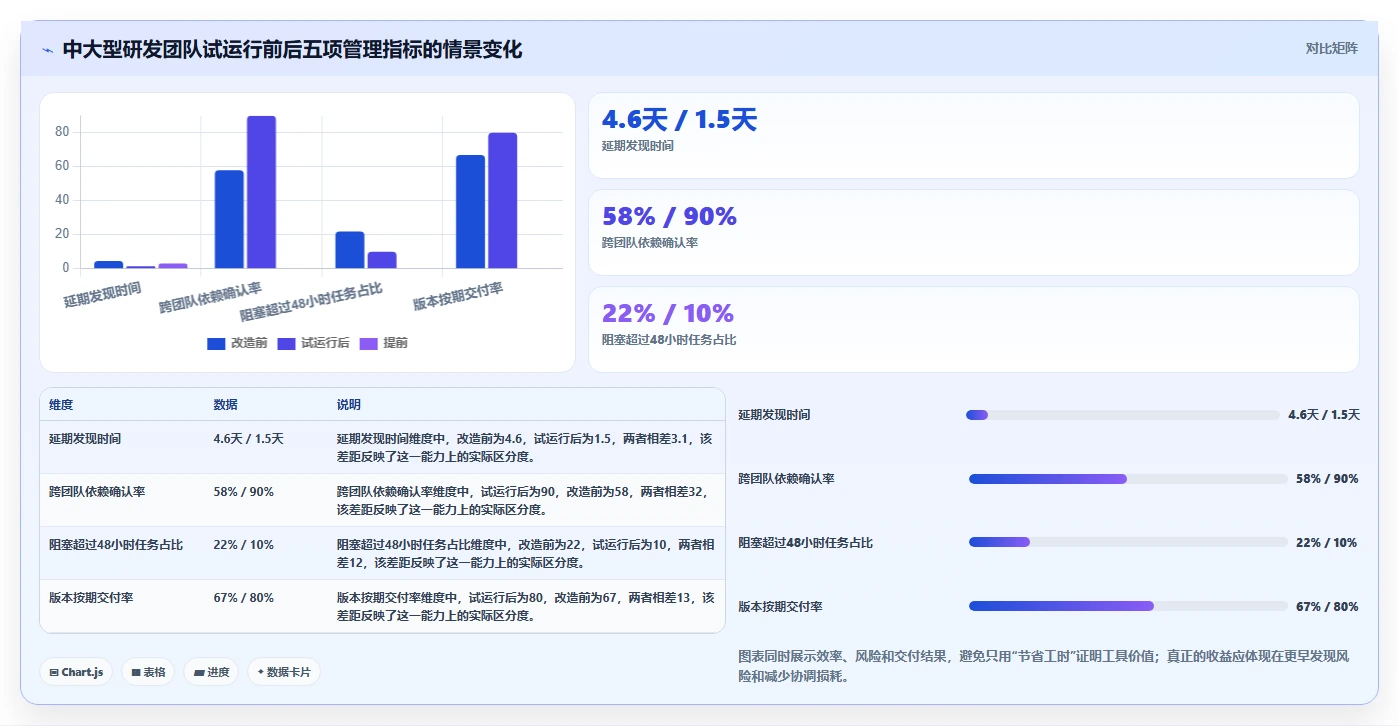Select the 跨团队依赖确认率 table row label
The width and height of the screenshot is (1399, 726).
97,492
